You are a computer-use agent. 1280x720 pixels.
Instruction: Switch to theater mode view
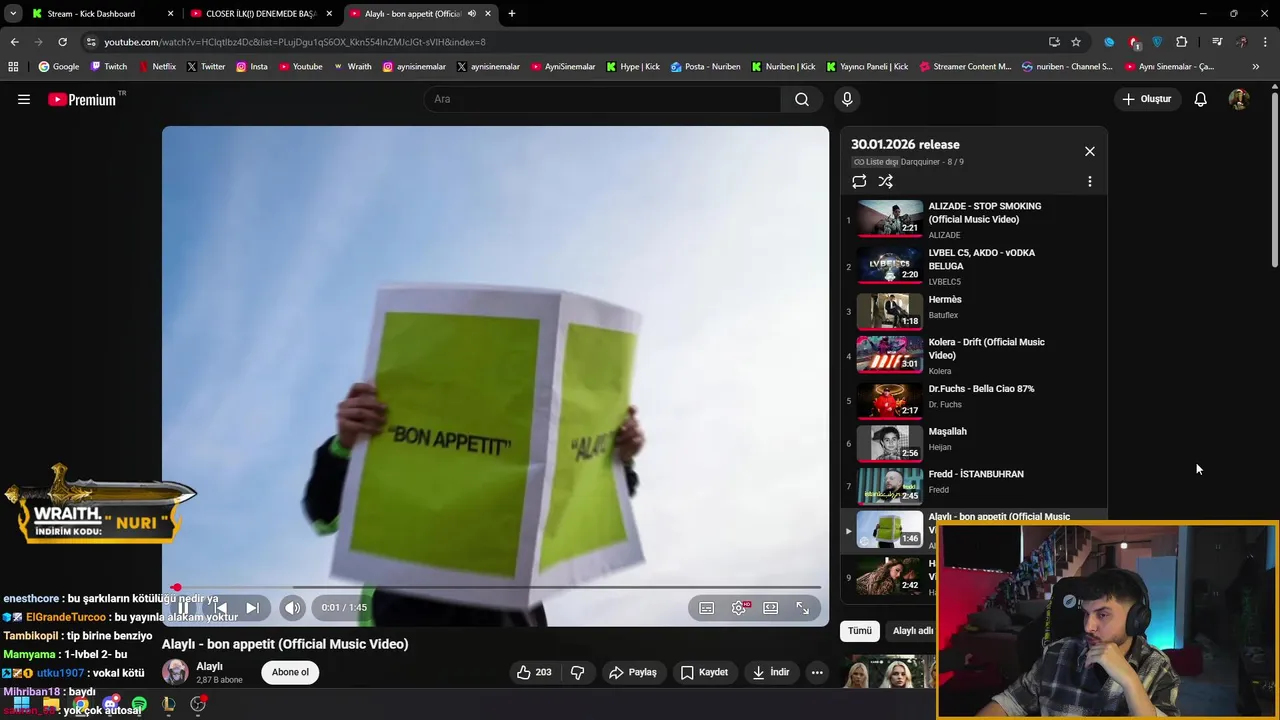(x=771, y=607)
